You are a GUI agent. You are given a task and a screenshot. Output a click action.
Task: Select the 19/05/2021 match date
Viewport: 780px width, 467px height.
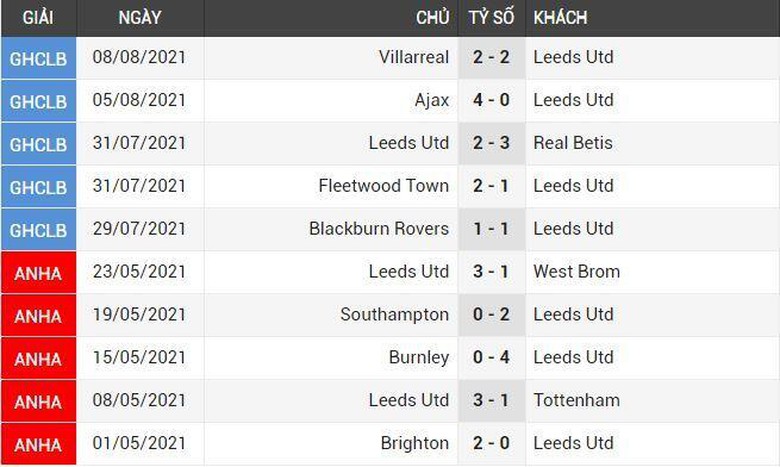point(139,315)
